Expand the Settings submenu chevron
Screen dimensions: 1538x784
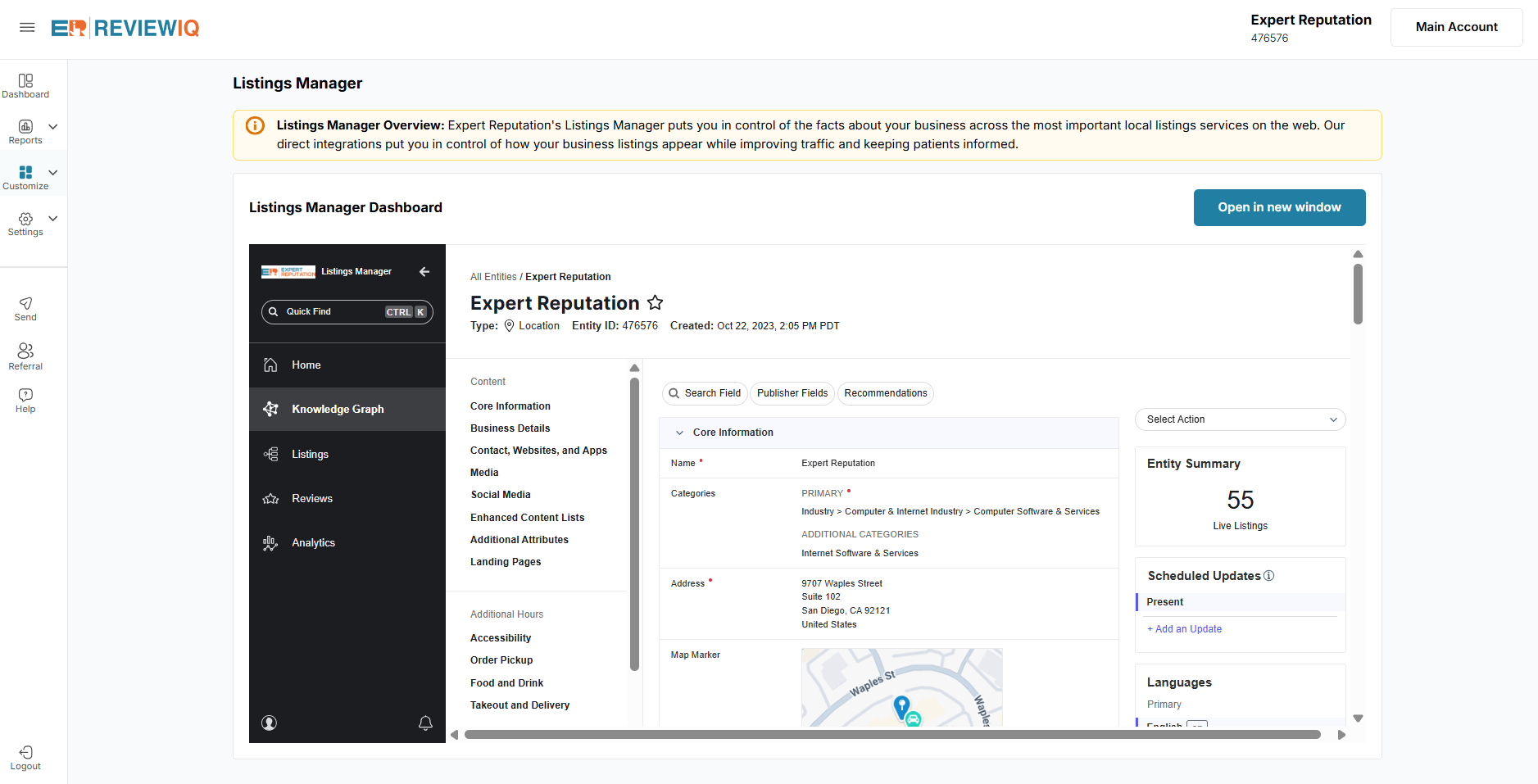52,218
